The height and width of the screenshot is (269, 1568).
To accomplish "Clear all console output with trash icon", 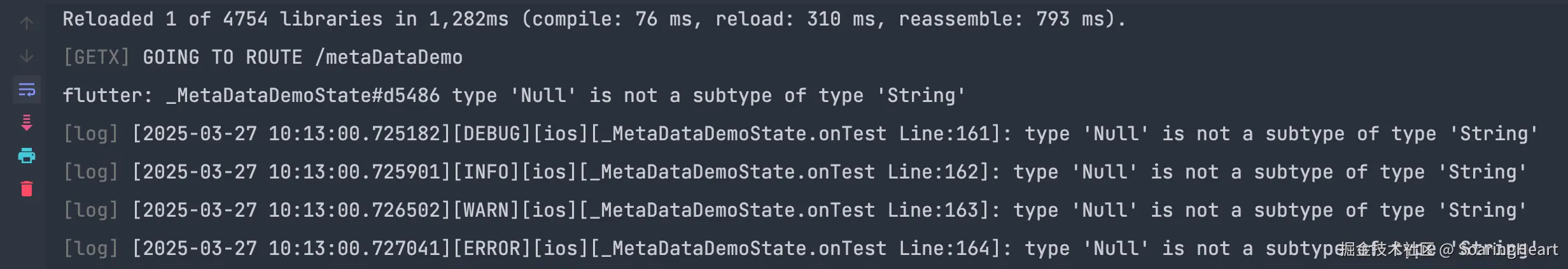I will (27, 189).
